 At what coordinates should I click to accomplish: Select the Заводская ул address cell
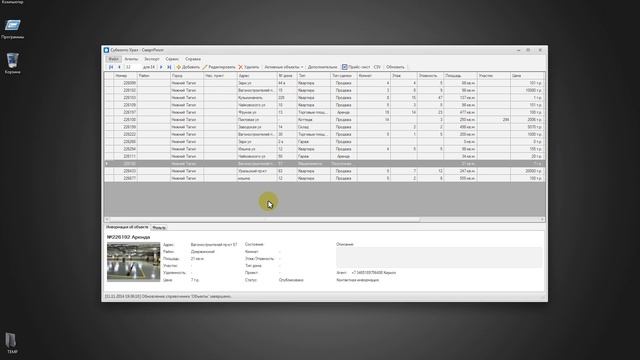pyautogui.click(x=257, y=127)
